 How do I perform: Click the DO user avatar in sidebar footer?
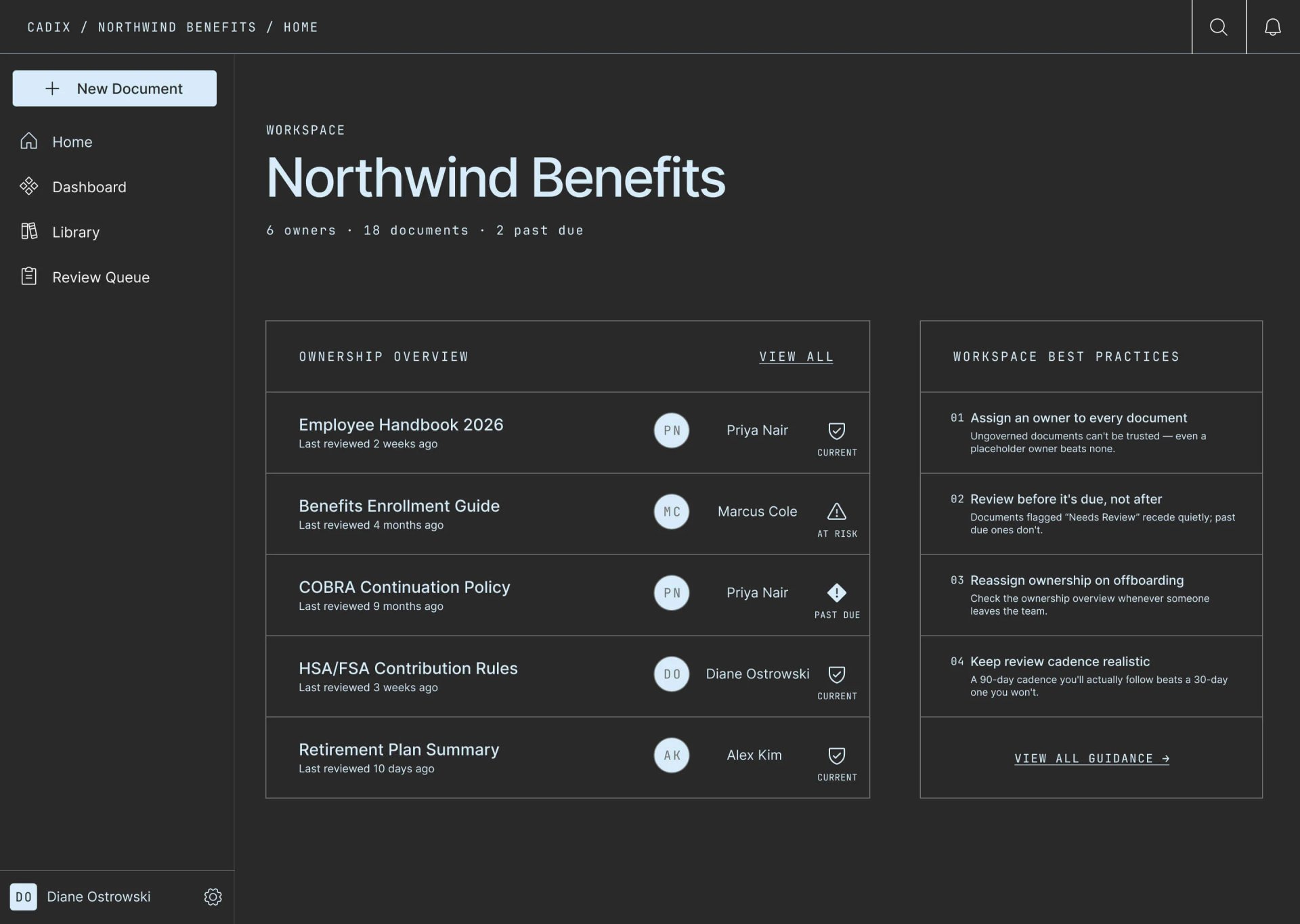[x=23, y=897]
